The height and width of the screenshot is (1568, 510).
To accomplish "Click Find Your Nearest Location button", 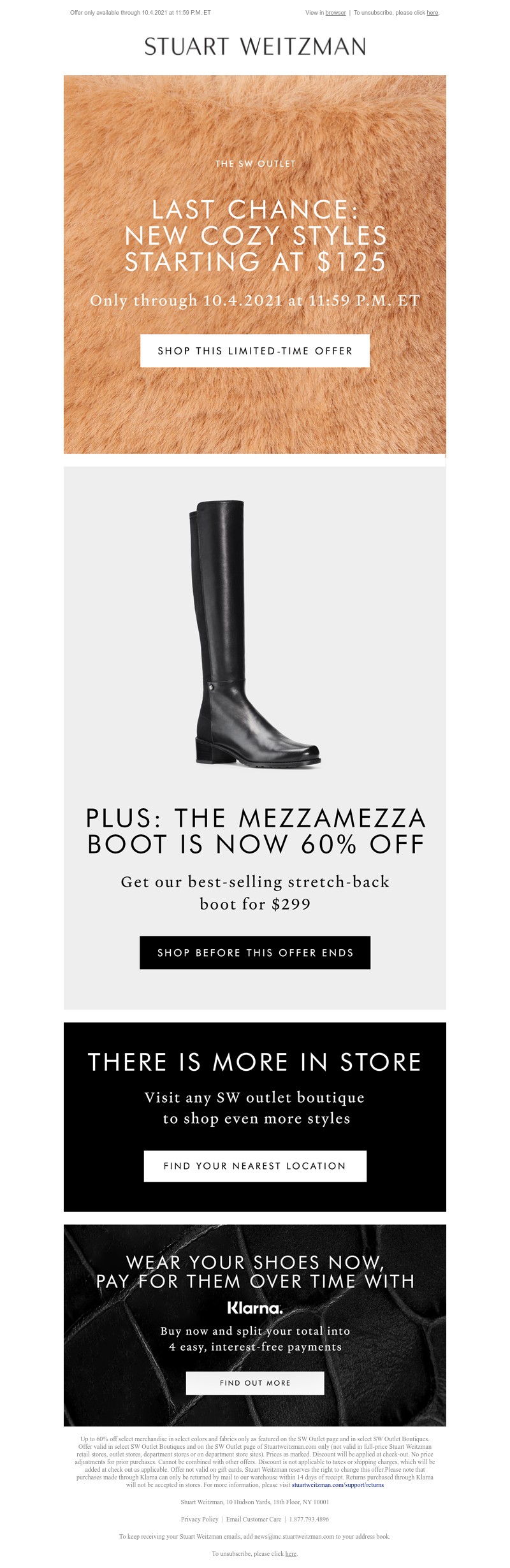I will [255, 1166].
